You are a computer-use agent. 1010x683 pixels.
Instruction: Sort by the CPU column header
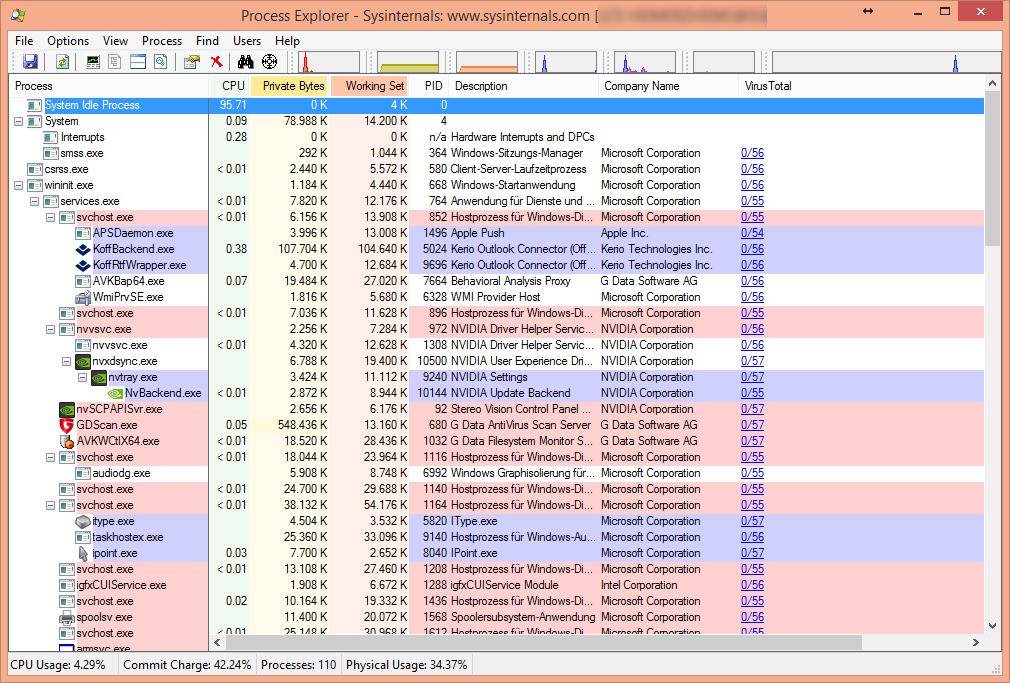pos(230,86)
